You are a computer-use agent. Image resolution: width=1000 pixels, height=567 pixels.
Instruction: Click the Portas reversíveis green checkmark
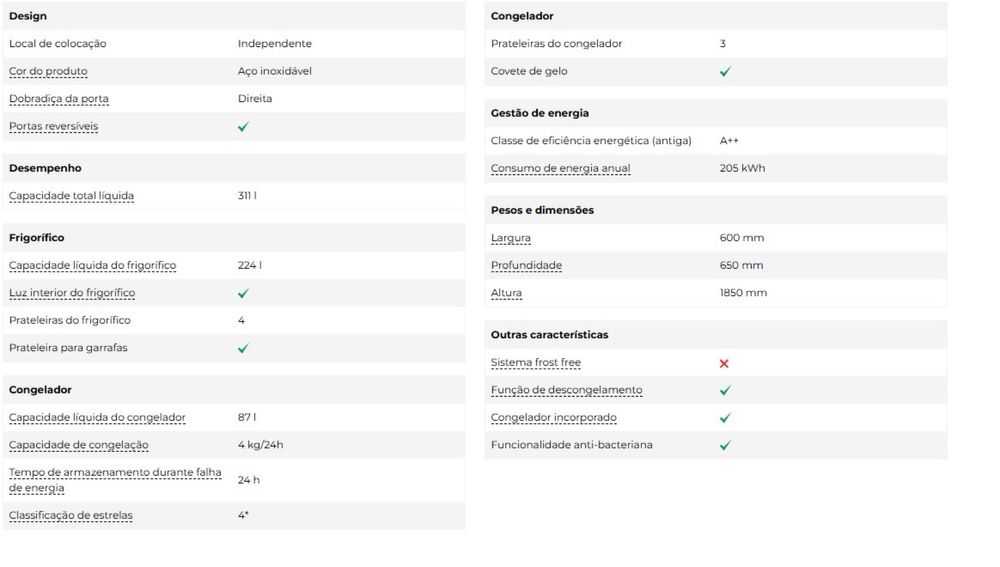coord(243,127)
